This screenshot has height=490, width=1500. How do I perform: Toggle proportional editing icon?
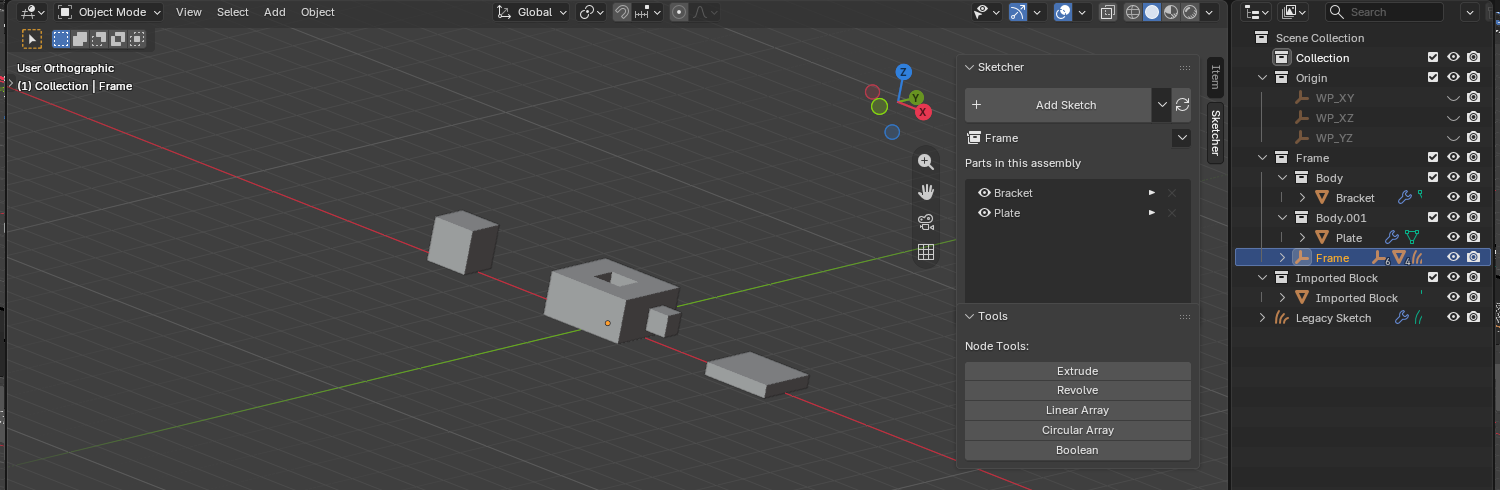[x=679, y=12]
